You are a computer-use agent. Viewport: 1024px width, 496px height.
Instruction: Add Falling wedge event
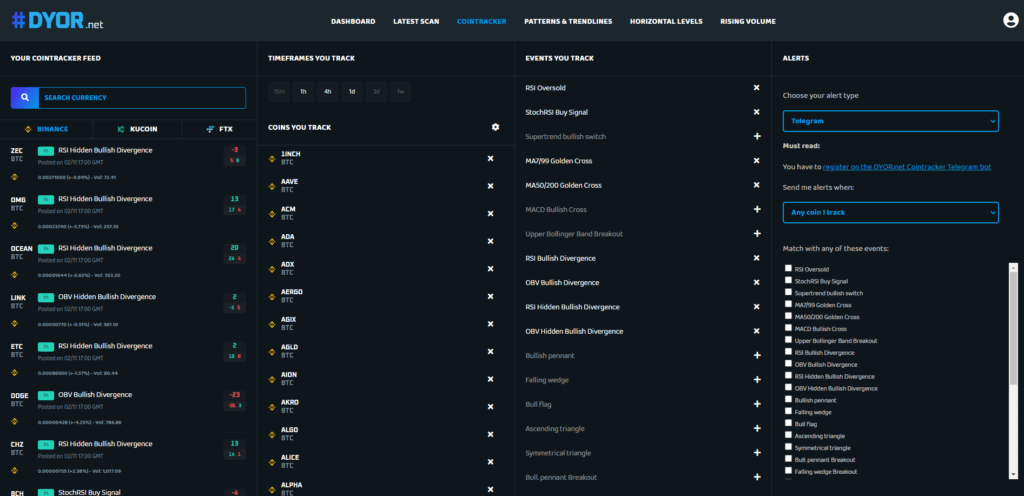[757, 380]
